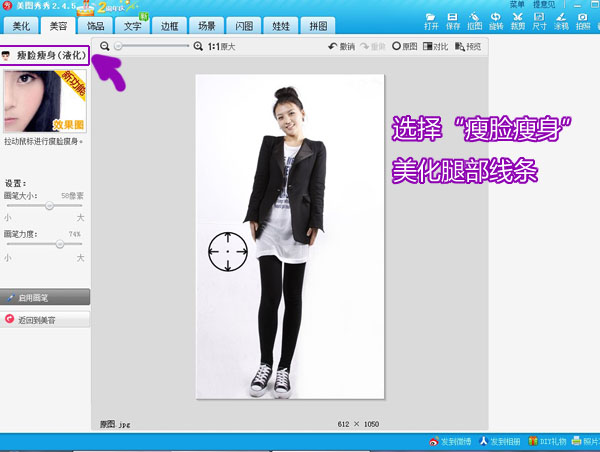Click the 撤销 (Undo) arrow

click(341, 46)
